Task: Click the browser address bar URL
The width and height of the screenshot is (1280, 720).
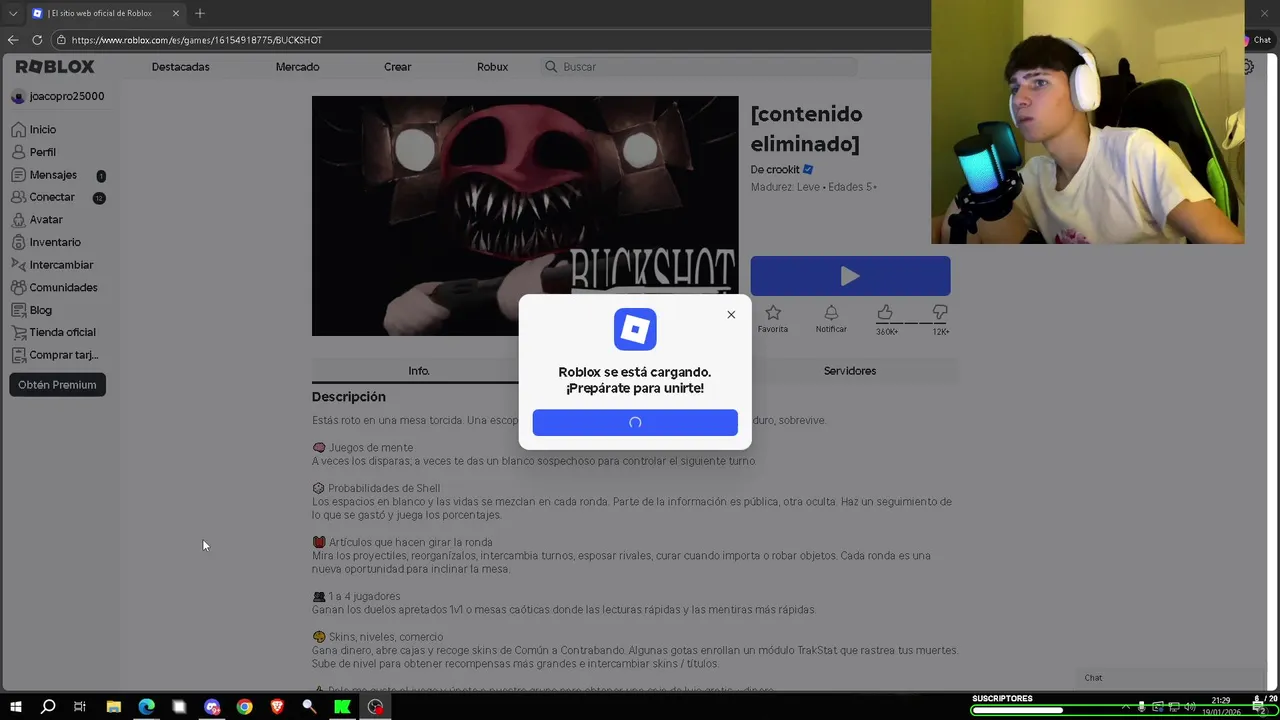Action: (x=197, y=40)
